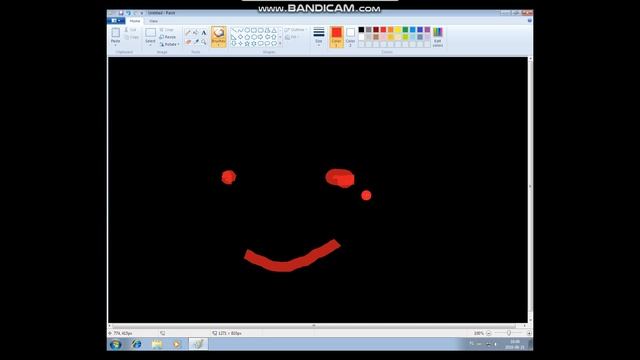Expand the Shapes gallery more arrow
This screenshot has width=640, height=360.
(x=280, y=43)
